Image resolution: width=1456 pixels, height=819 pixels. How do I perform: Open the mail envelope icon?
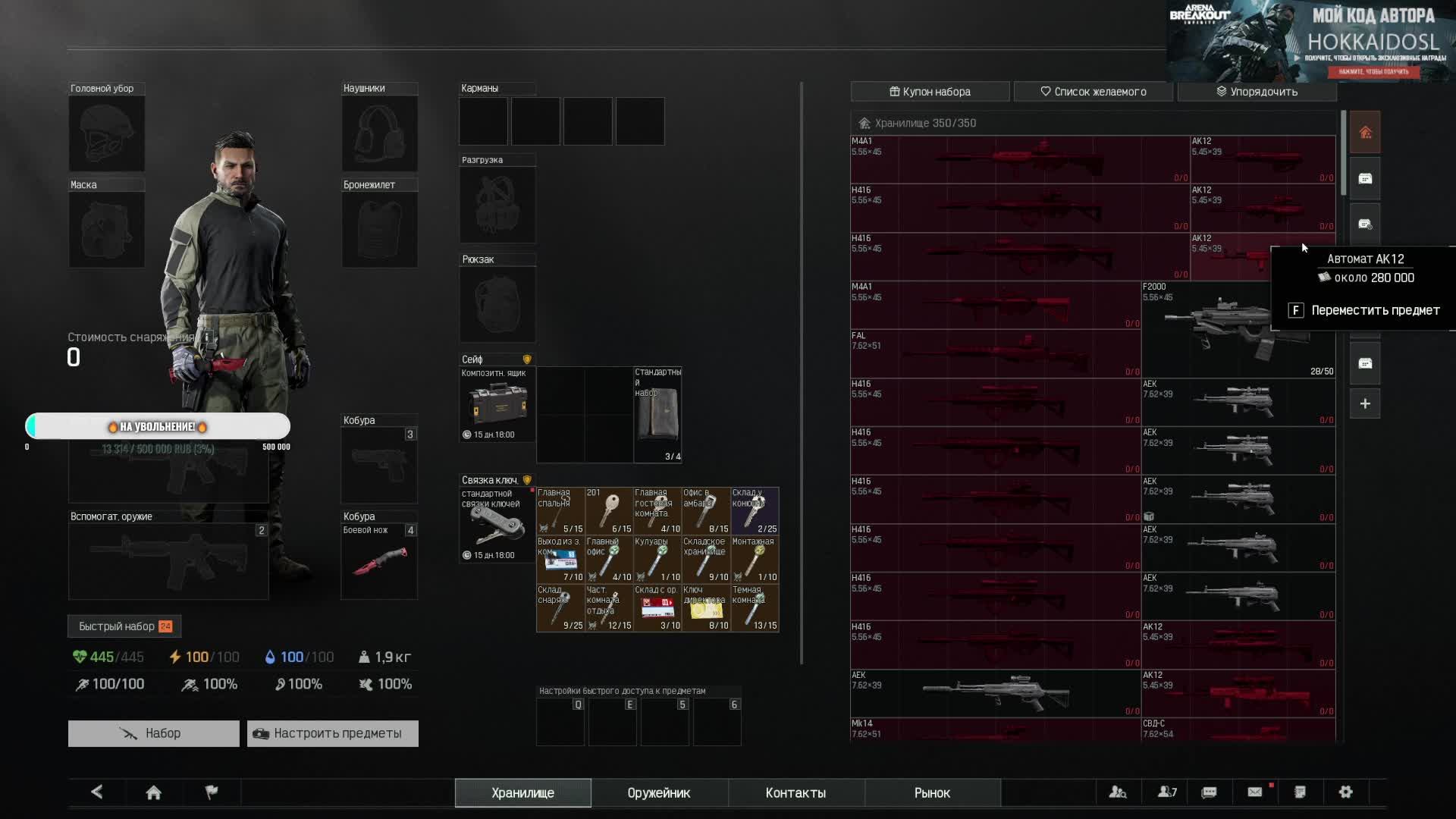pyautogui.click(x=1255, y=792)
